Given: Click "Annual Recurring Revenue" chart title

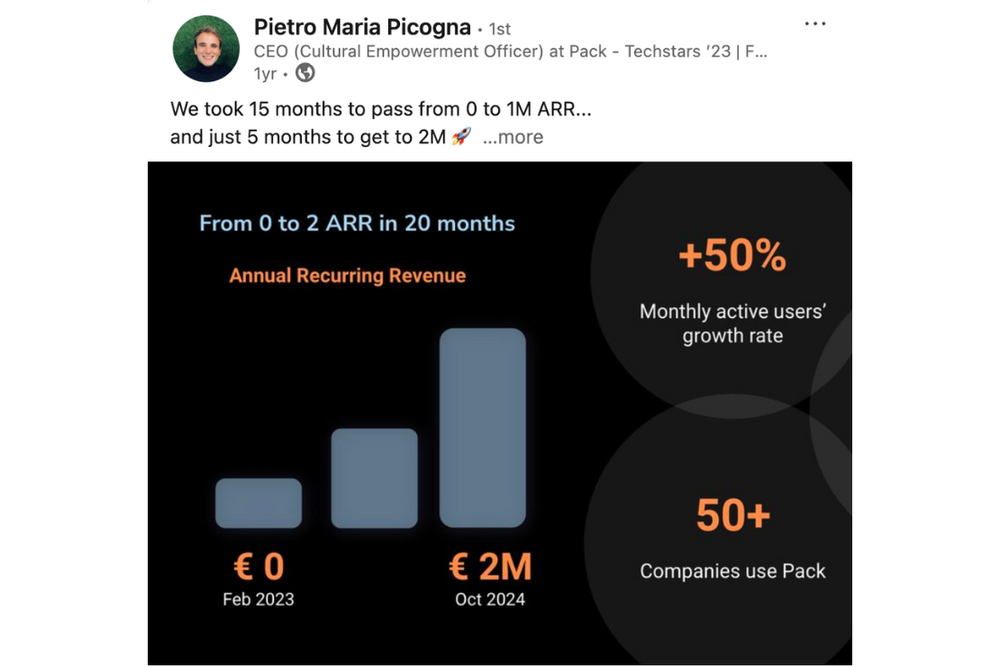Looking at the screenshot, I should tap(347, 275).
